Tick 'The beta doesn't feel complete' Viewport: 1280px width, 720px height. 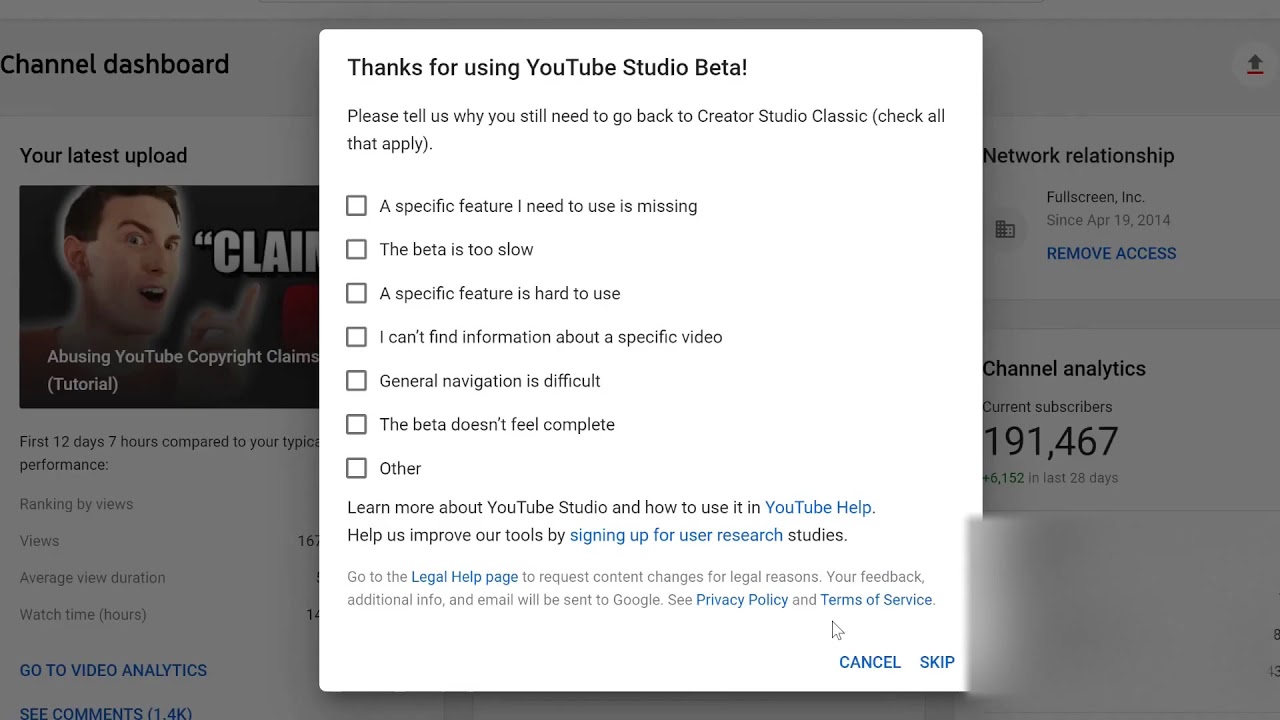click(356, 424)
